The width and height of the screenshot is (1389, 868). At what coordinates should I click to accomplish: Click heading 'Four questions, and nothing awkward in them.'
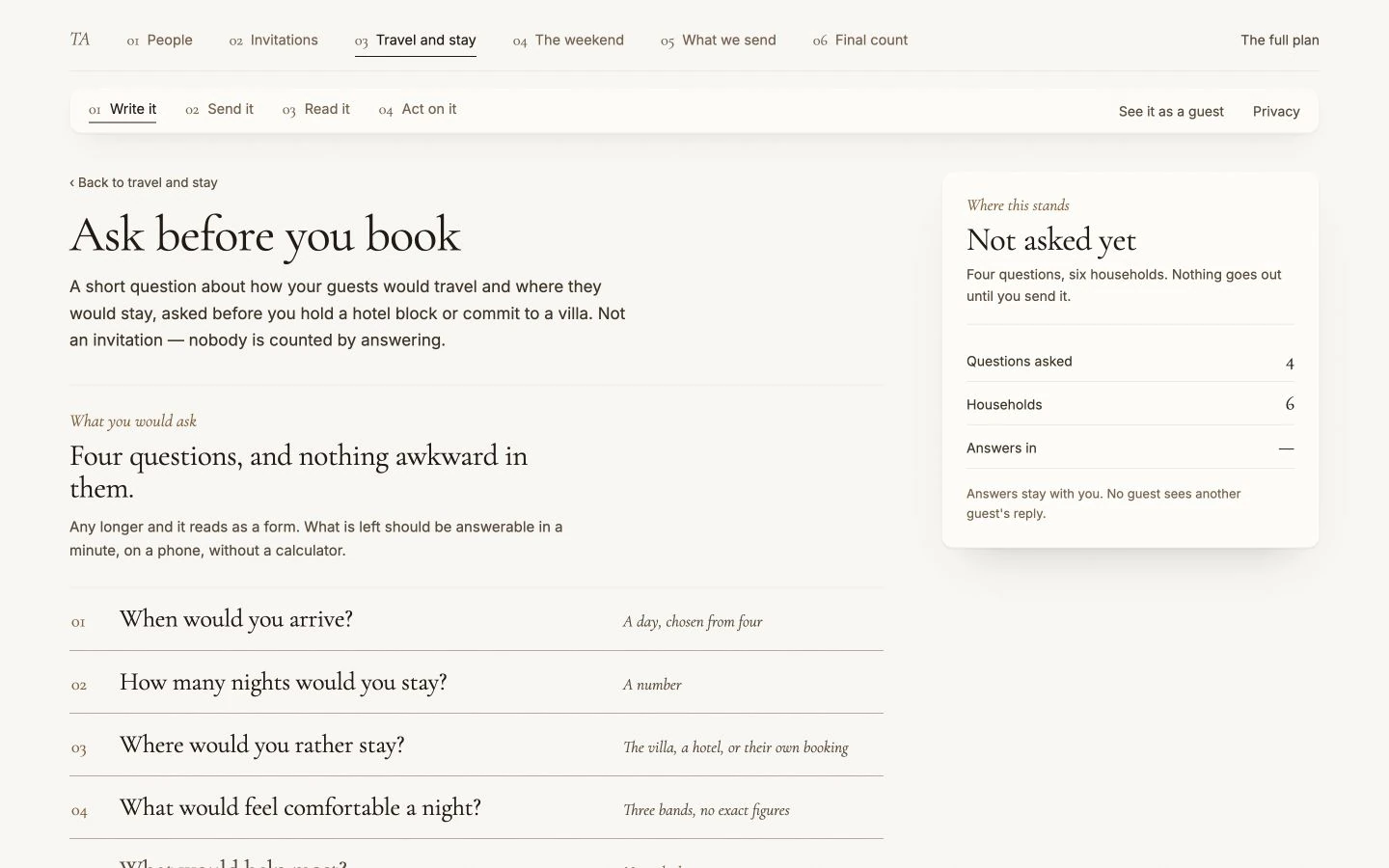pyautogui.click(x=299, y=472)
